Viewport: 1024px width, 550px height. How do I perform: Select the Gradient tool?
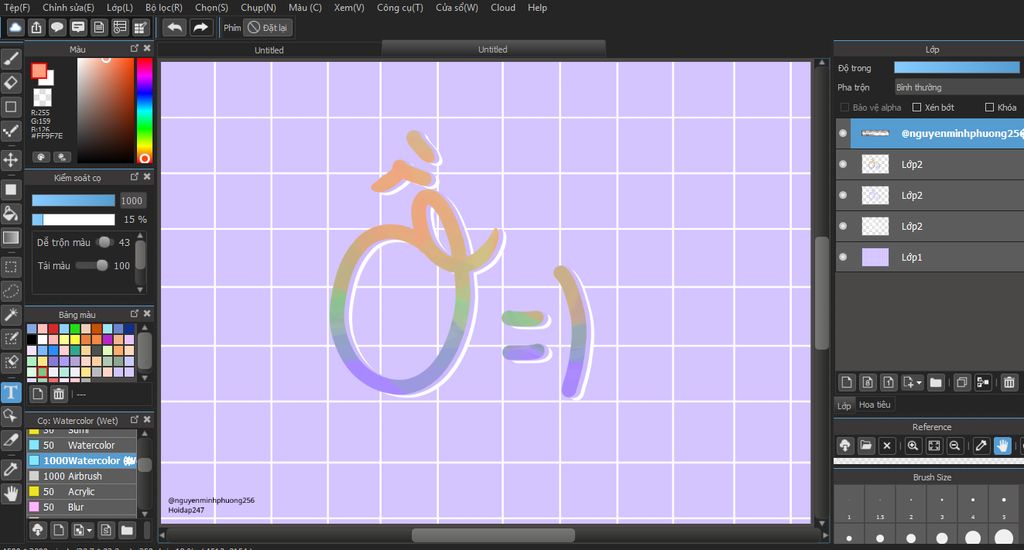click(11, 238)
